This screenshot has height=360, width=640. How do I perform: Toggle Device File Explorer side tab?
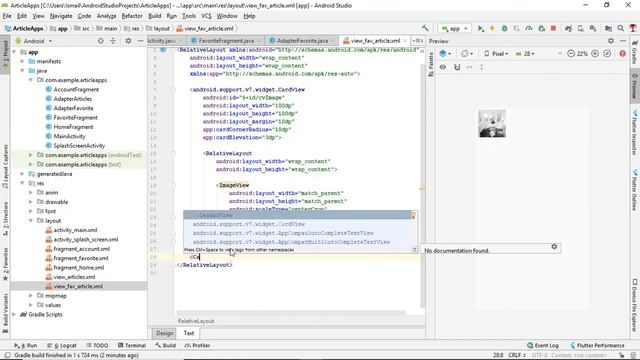coord(635,304)
